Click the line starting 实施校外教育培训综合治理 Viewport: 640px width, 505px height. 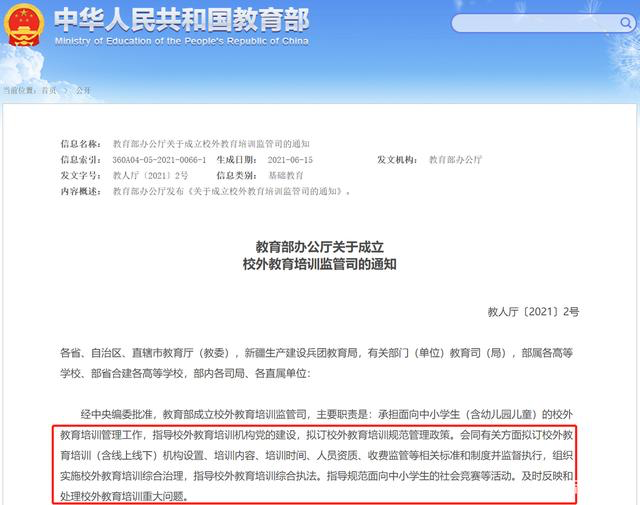click(317, 476)
